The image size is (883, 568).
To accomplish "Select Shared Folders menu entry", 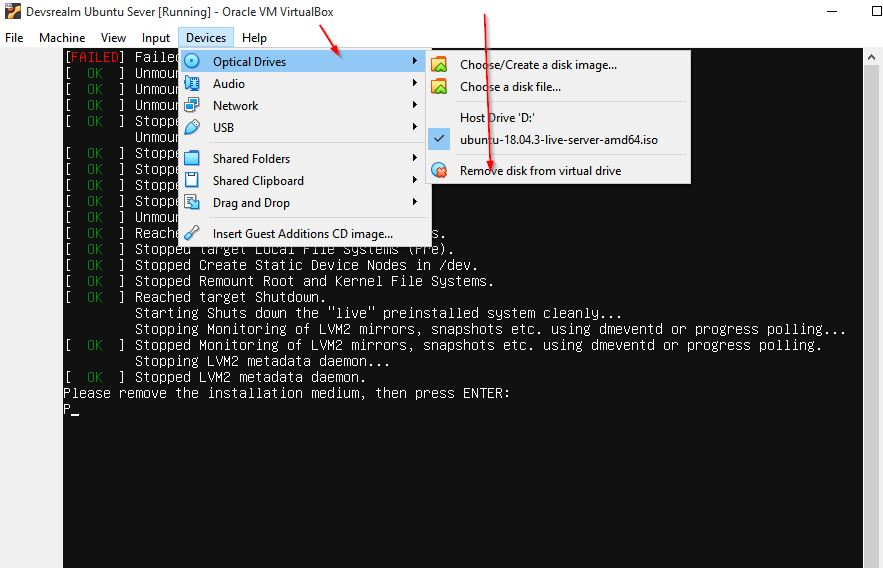I will pyautogui.click(x=305, y=158).
